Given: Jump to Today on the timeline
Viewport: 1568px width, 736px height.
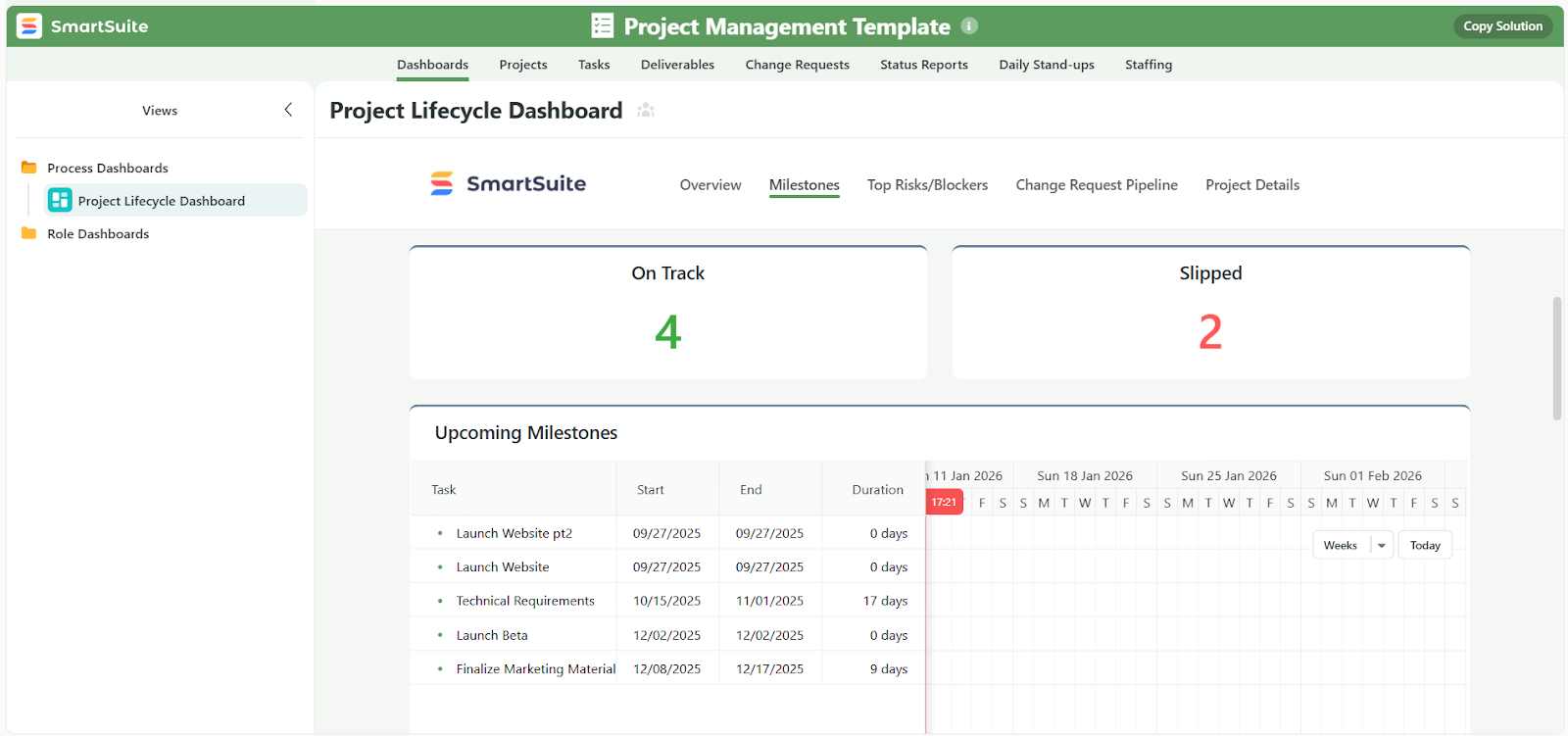Looking at the screenshot, I should coord(1425,546).
